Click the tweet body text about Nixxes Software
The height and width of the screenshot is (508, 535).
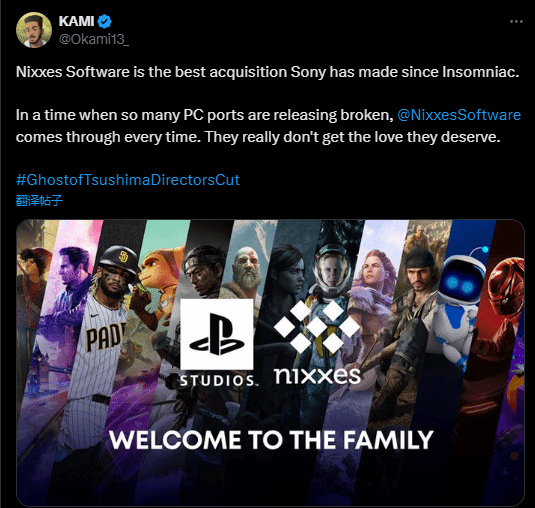tap(268, 104)
